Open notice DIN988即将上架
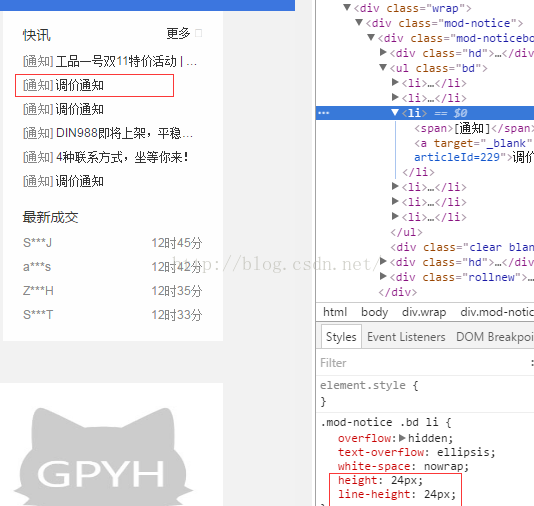The width and height of the screenshot is (534, 506). coord(124,133)
